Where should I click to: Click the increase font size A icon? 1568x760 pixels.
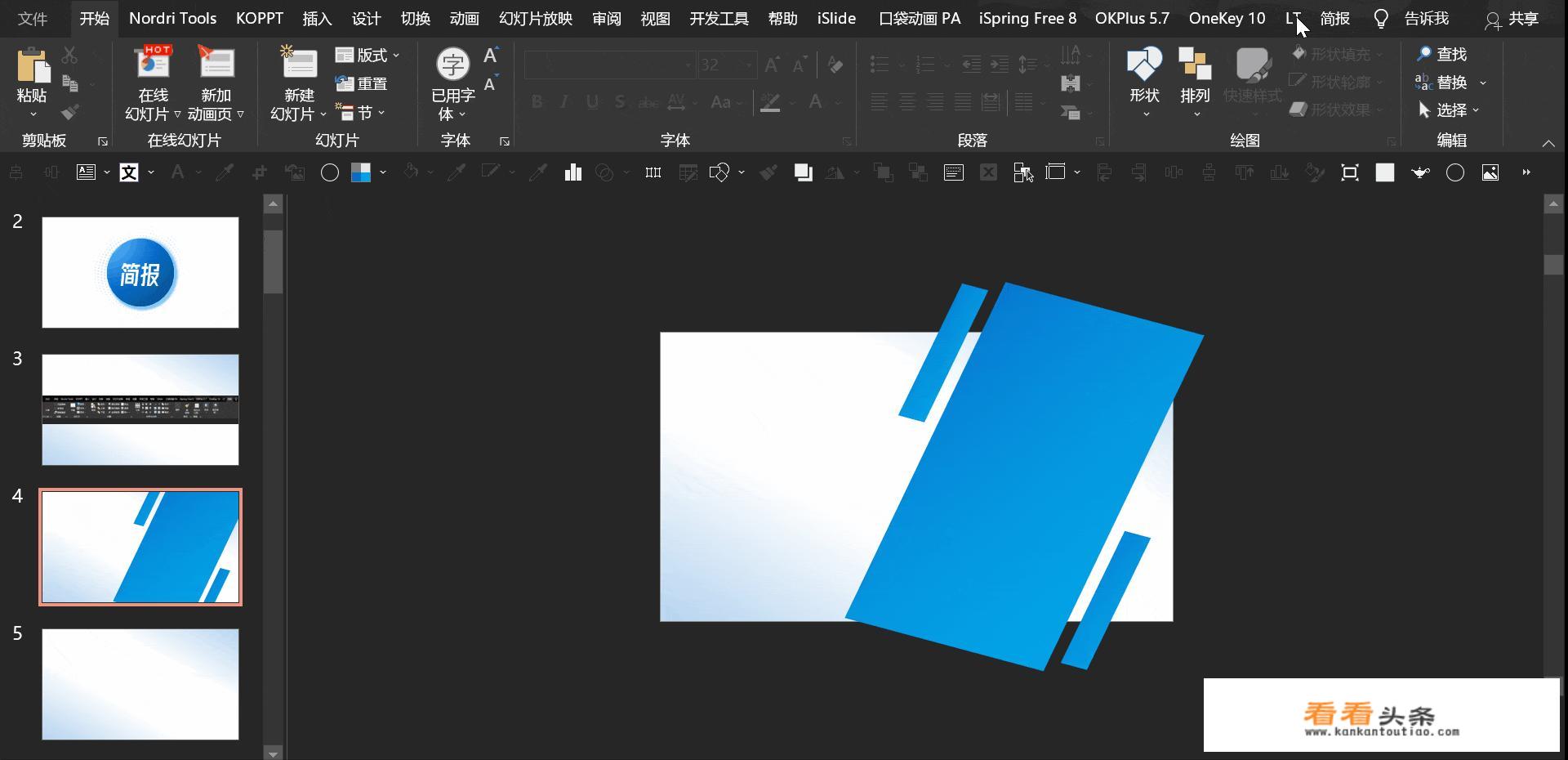click(x=491, y=56)
